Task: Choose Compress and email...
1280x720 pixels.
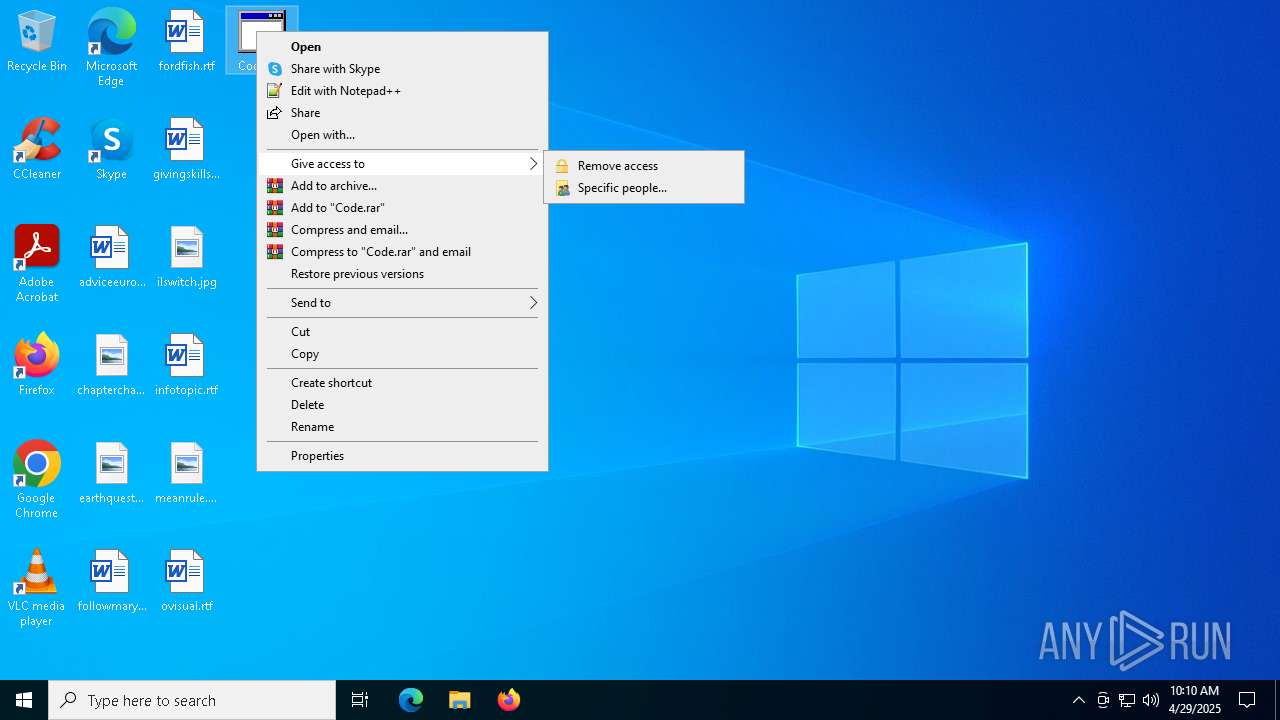Action: point(403,230)
